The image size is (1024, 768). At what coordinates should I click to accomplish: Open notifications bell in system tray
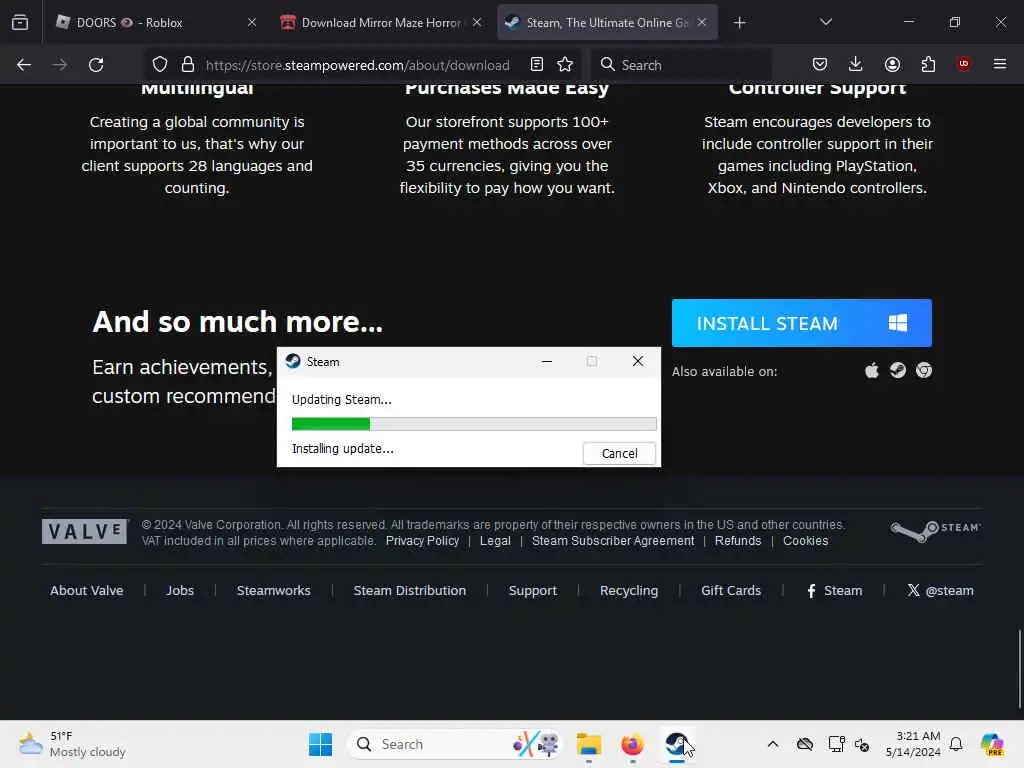tap(956, 744)
